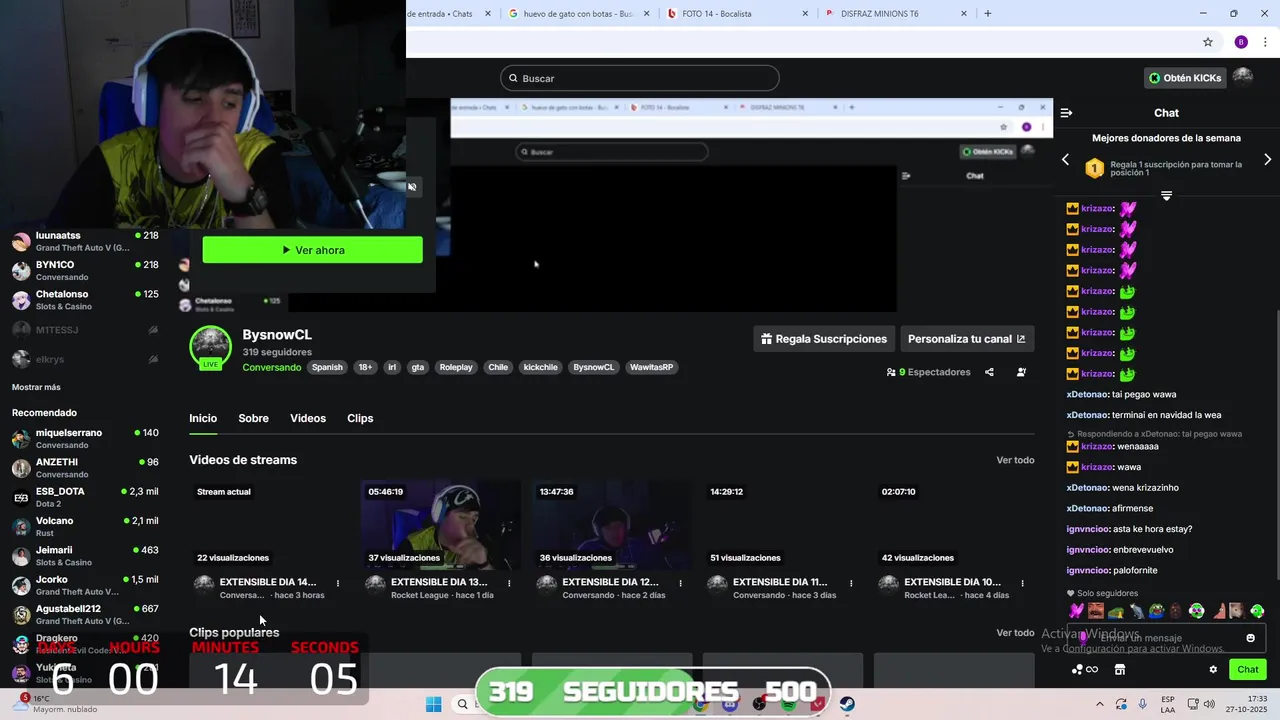Open the emoji picker in message box

(1250, 638)
